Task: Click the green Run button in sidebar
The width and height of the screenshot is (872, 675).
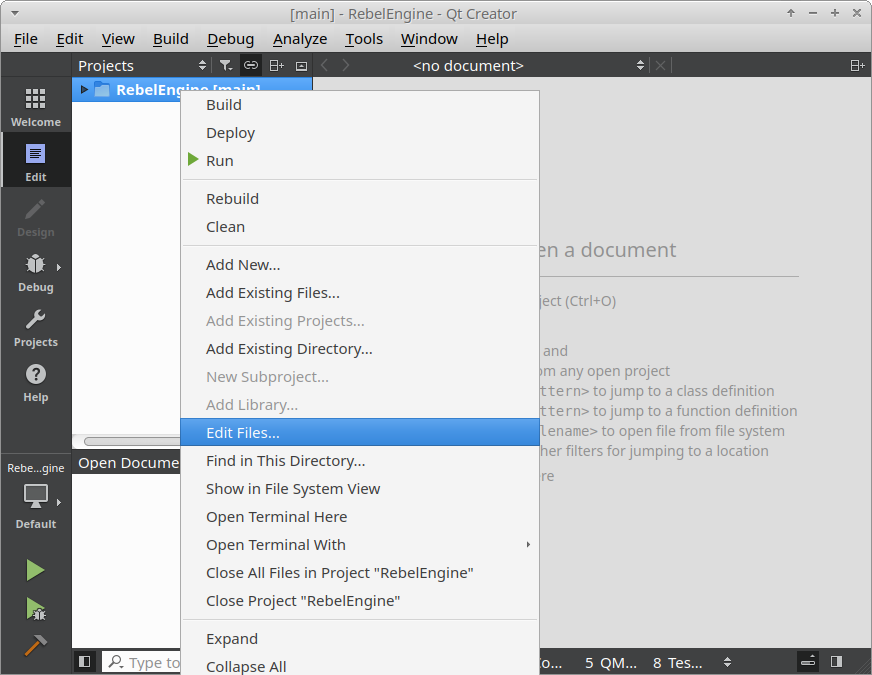Action: pos(35,570)
